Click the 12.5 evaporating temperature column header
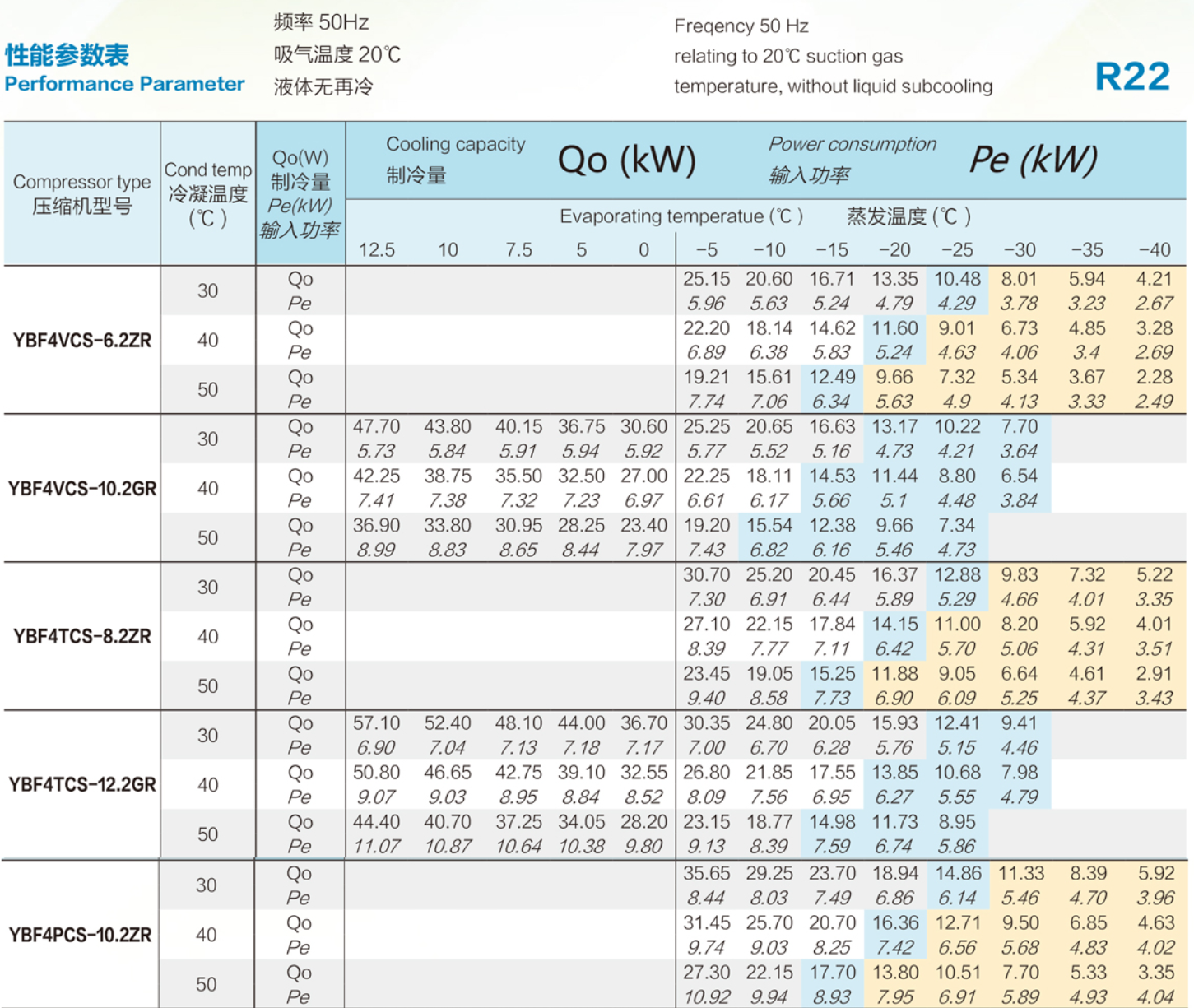Viewport: 1194px width, 1008px height. [x=377, y=250]
